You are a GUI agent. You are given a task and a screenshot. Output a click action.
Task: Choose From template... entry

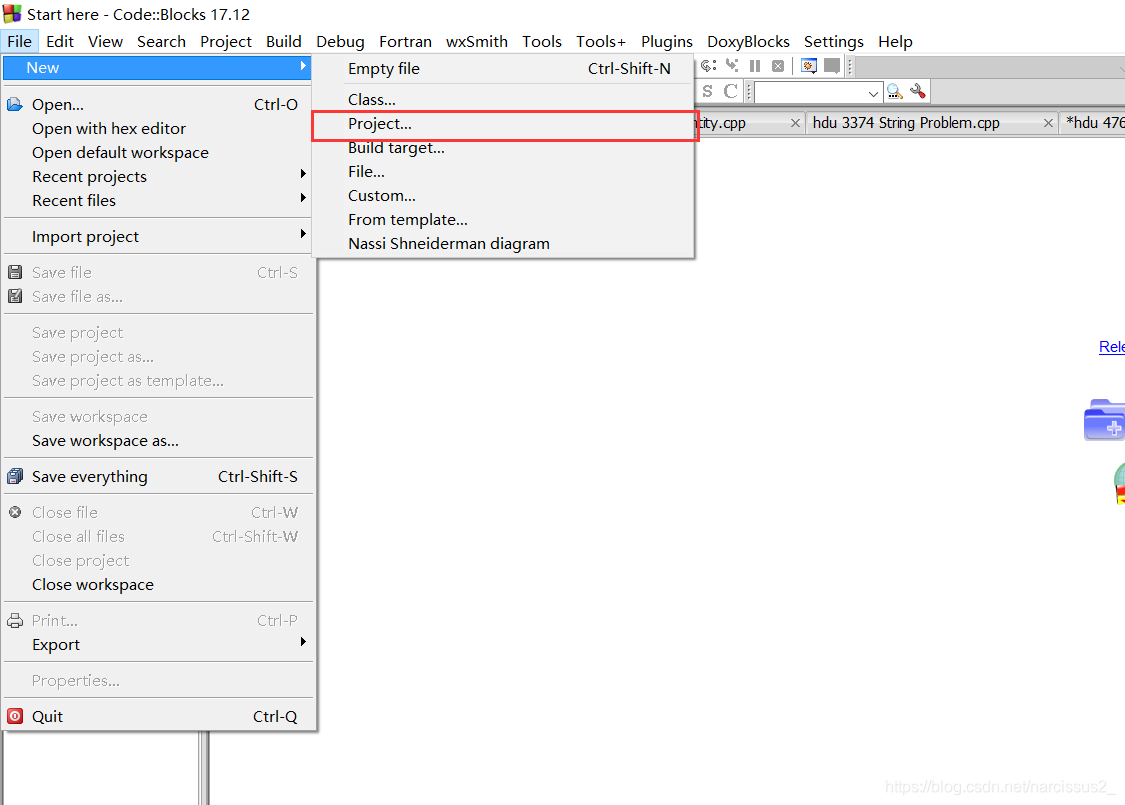click(504, 220)
